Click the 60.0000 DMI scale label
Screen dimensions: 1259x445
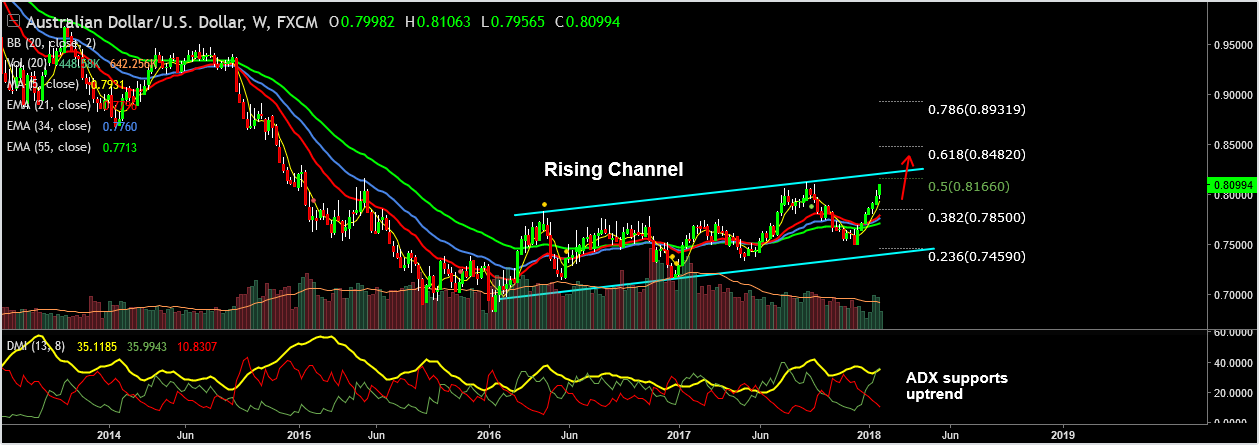tap(1232, 333)
